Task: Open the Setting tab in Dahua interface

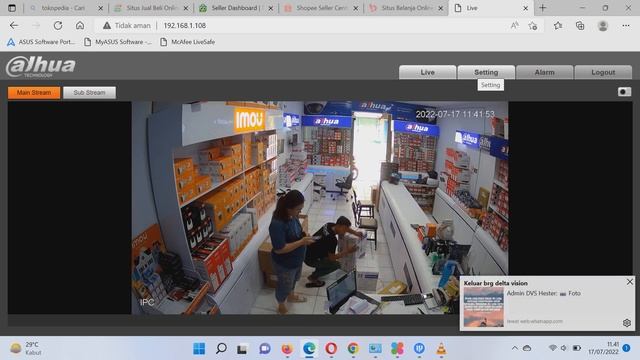Action: click(486, 72)
